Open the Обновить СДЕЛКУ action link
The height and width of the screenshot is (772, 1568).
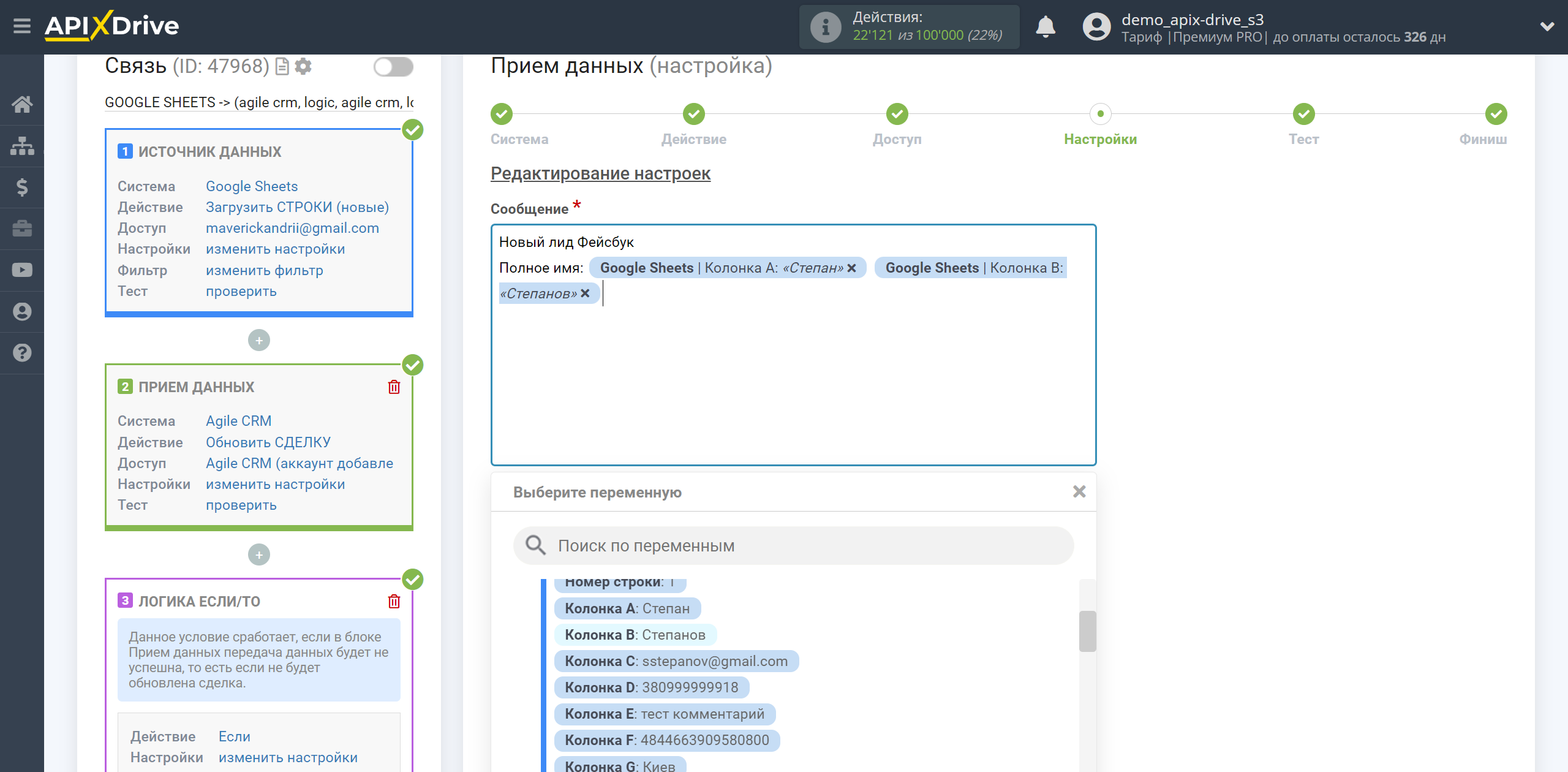(268, 442)
